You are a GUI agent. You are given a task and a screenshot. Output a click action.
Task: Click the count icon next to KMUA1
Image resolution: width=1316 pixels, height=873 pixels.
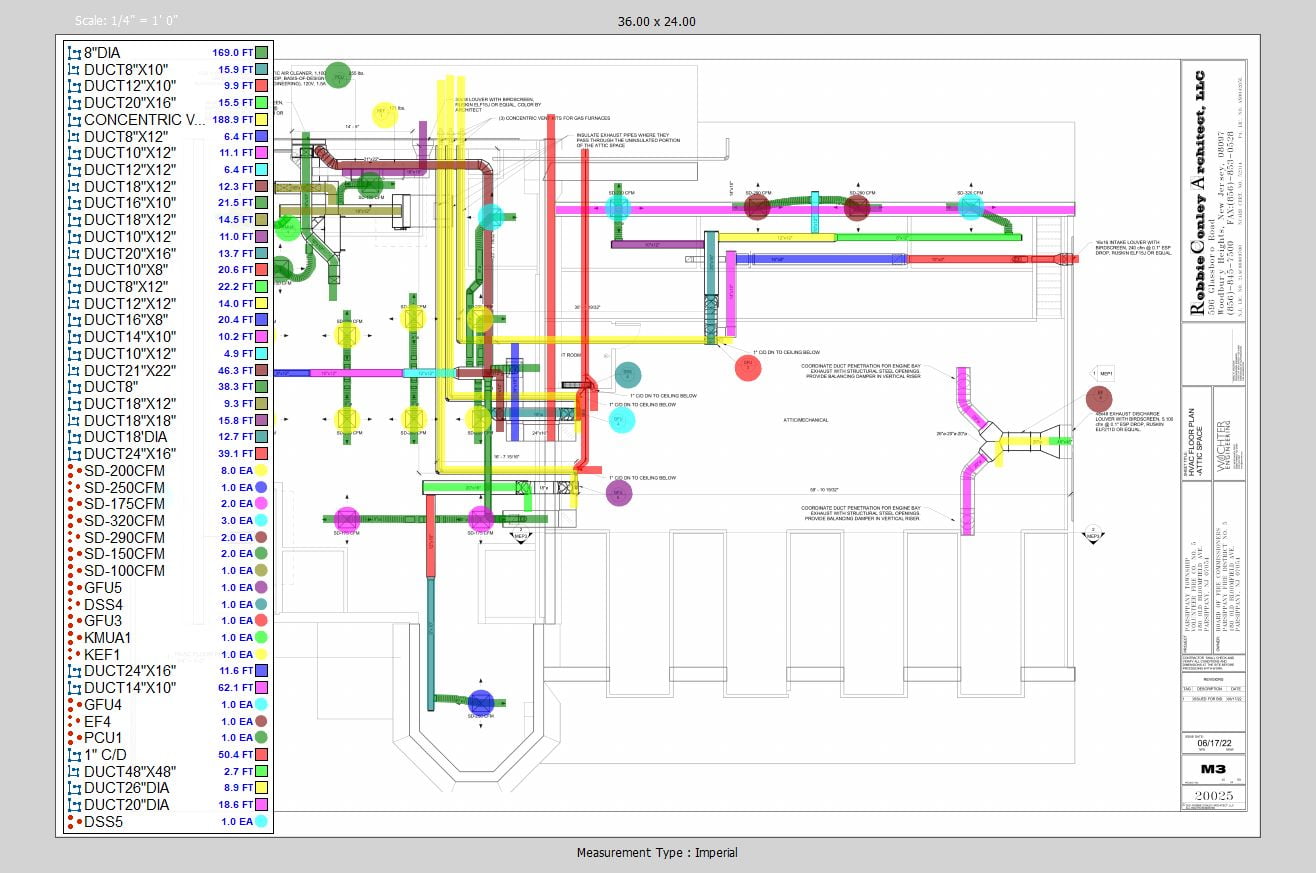pos(73,637)
